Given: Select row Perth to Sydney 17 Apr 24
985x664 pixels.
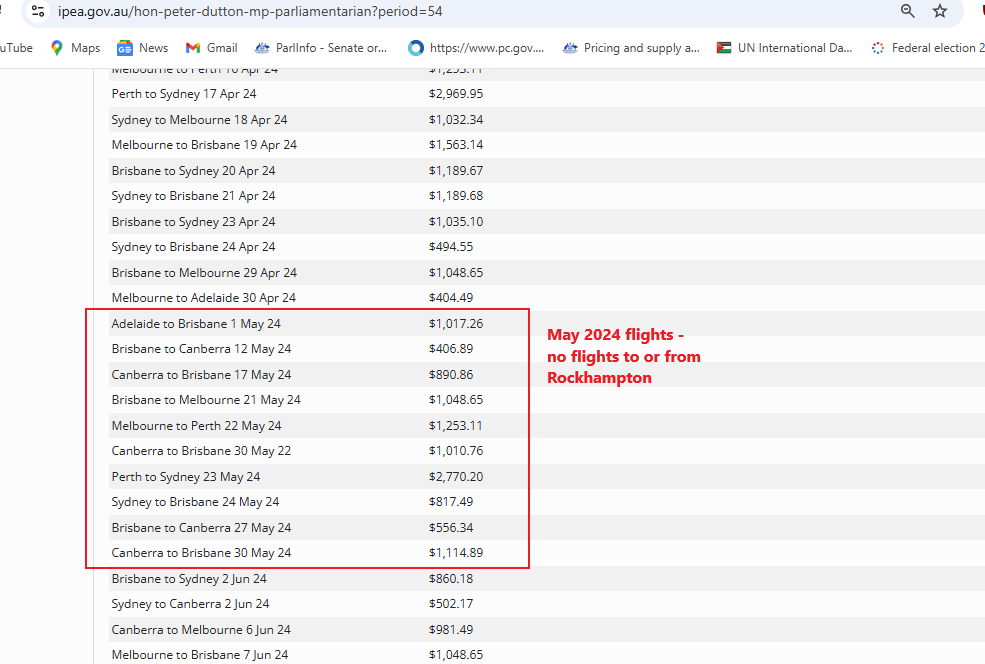Looking at the screenshot, I should [x=547, y=94].
